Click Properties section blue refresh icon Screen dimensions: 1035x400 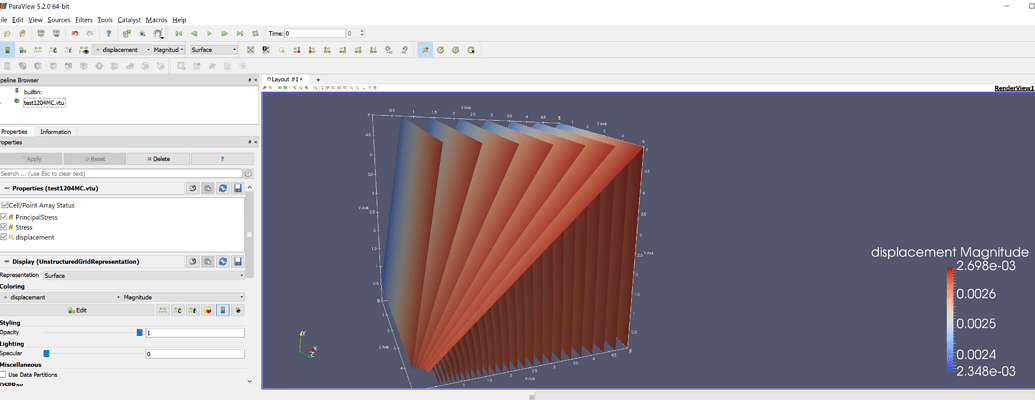222,189
